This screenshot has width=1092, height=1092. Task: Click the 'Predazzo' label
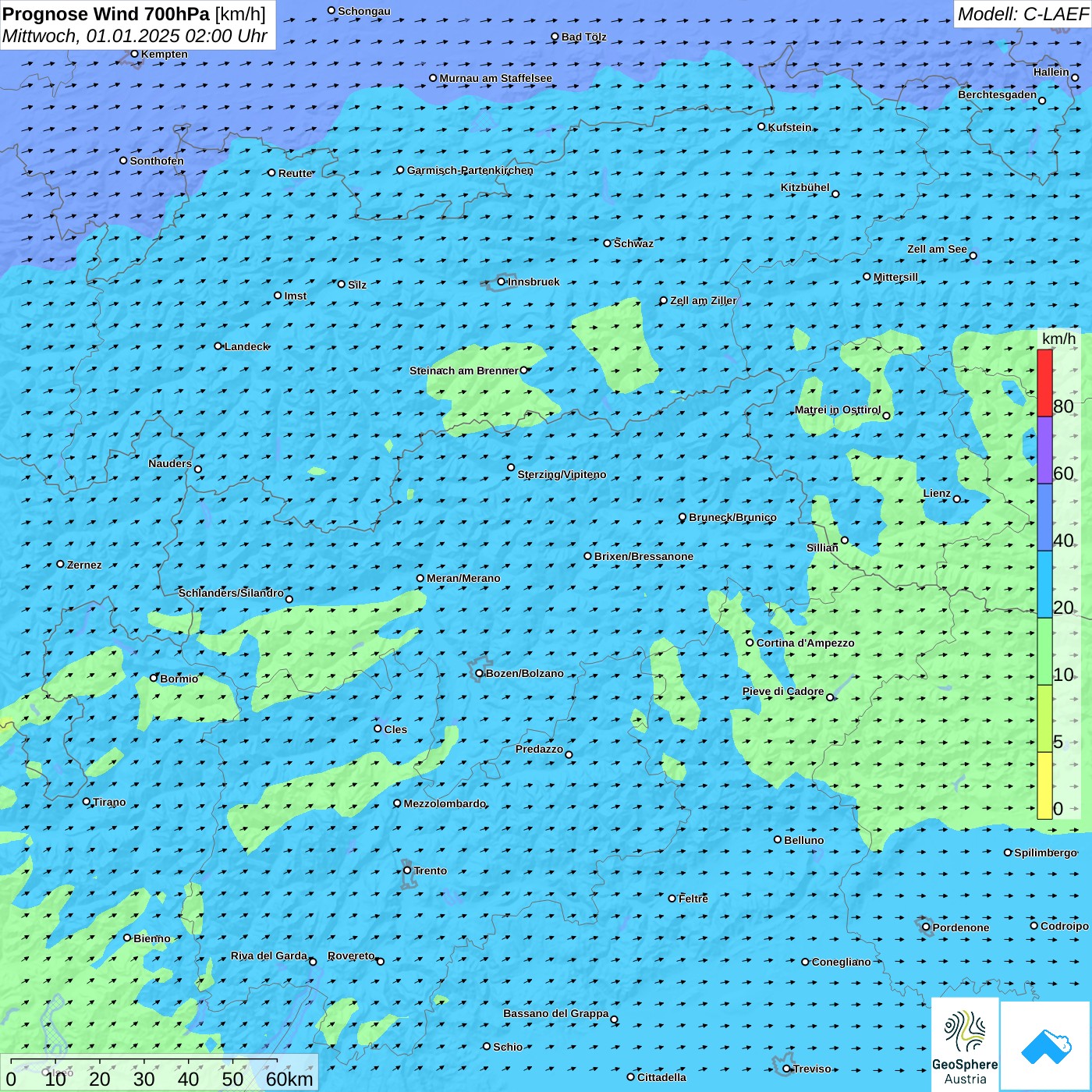[x=539, y=749]
